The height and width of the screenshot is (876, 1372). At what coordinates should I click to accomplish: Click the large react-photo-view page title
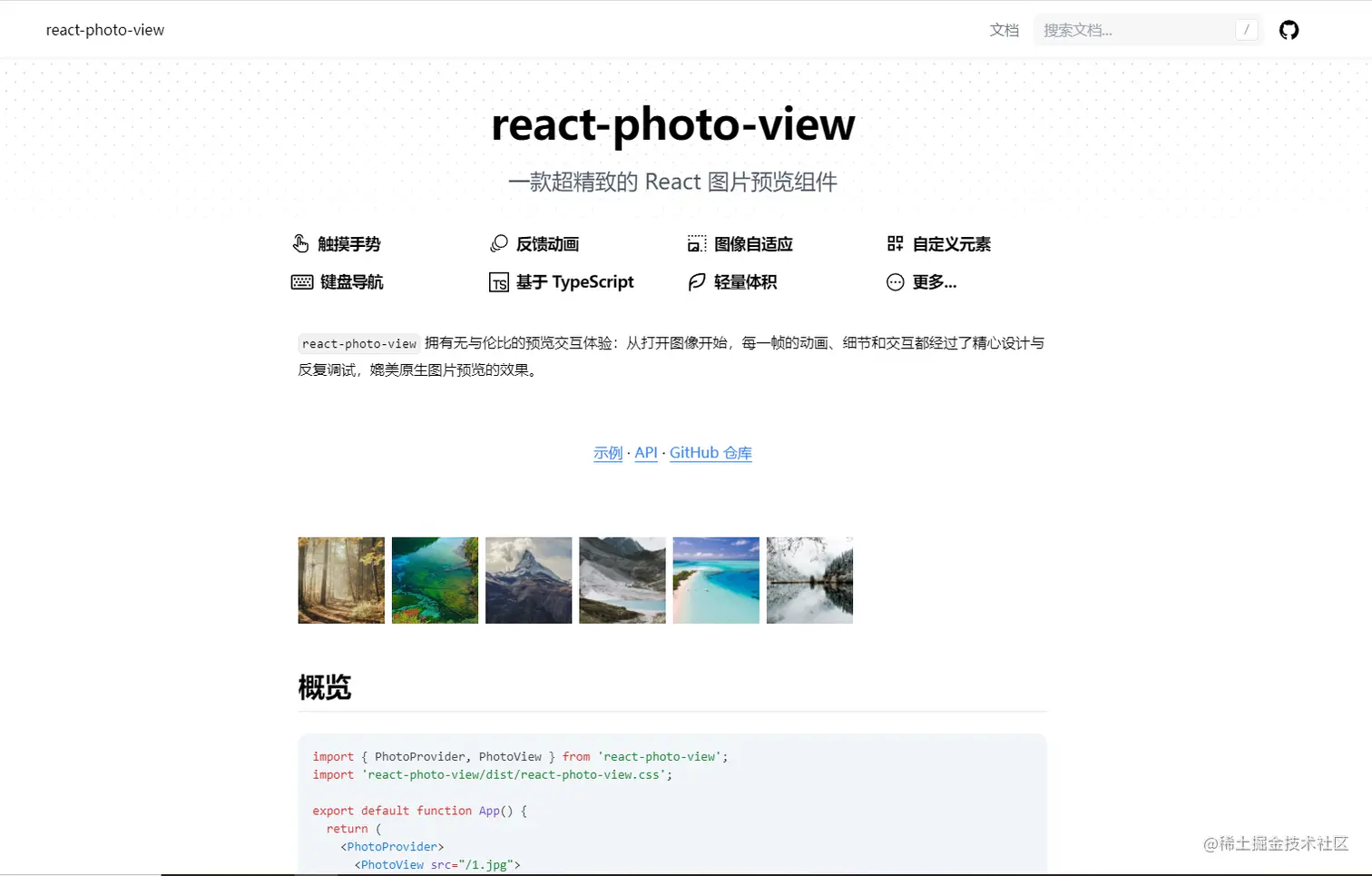[x=672, y=124]
